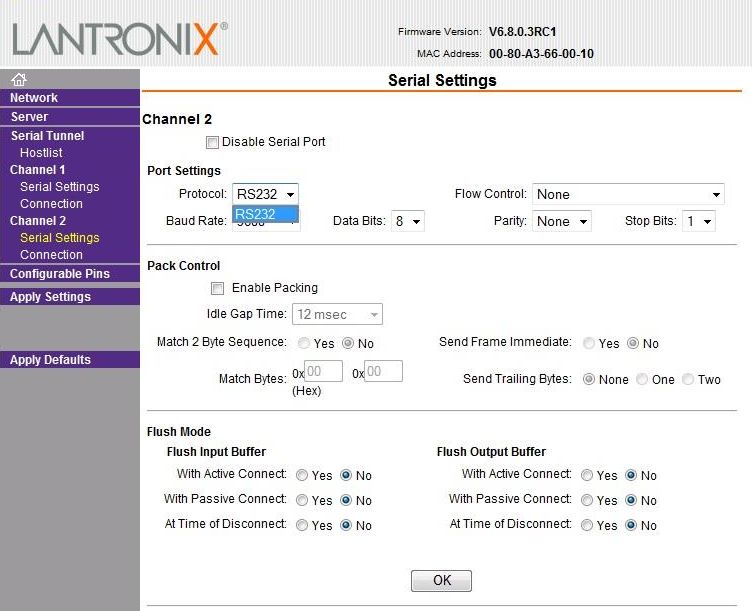The image size is (752, 611).
Task: Choose Yes for Send Frame Immediate
Action: point(589,343)
